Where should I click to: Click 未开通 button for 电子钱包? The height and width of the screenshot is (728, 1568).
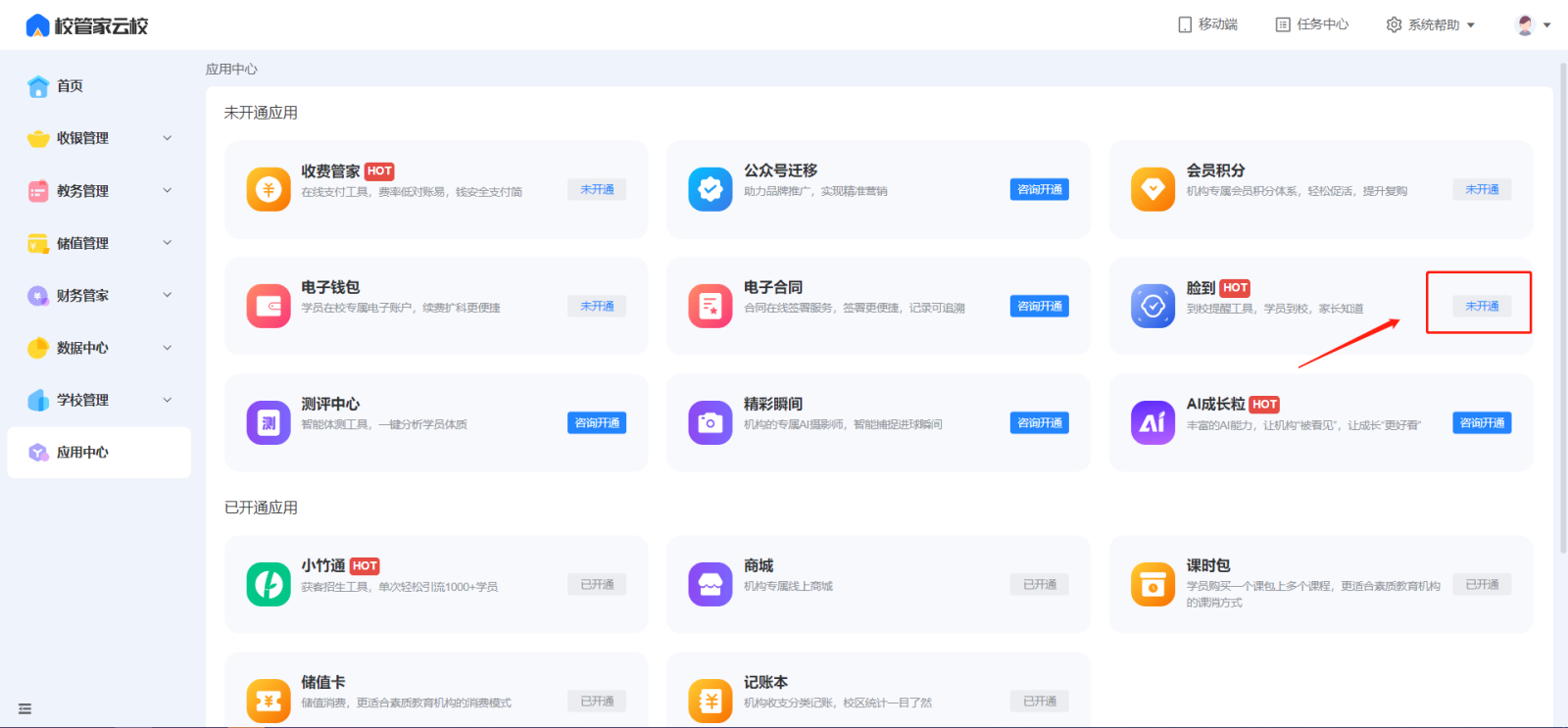[597, 306]
